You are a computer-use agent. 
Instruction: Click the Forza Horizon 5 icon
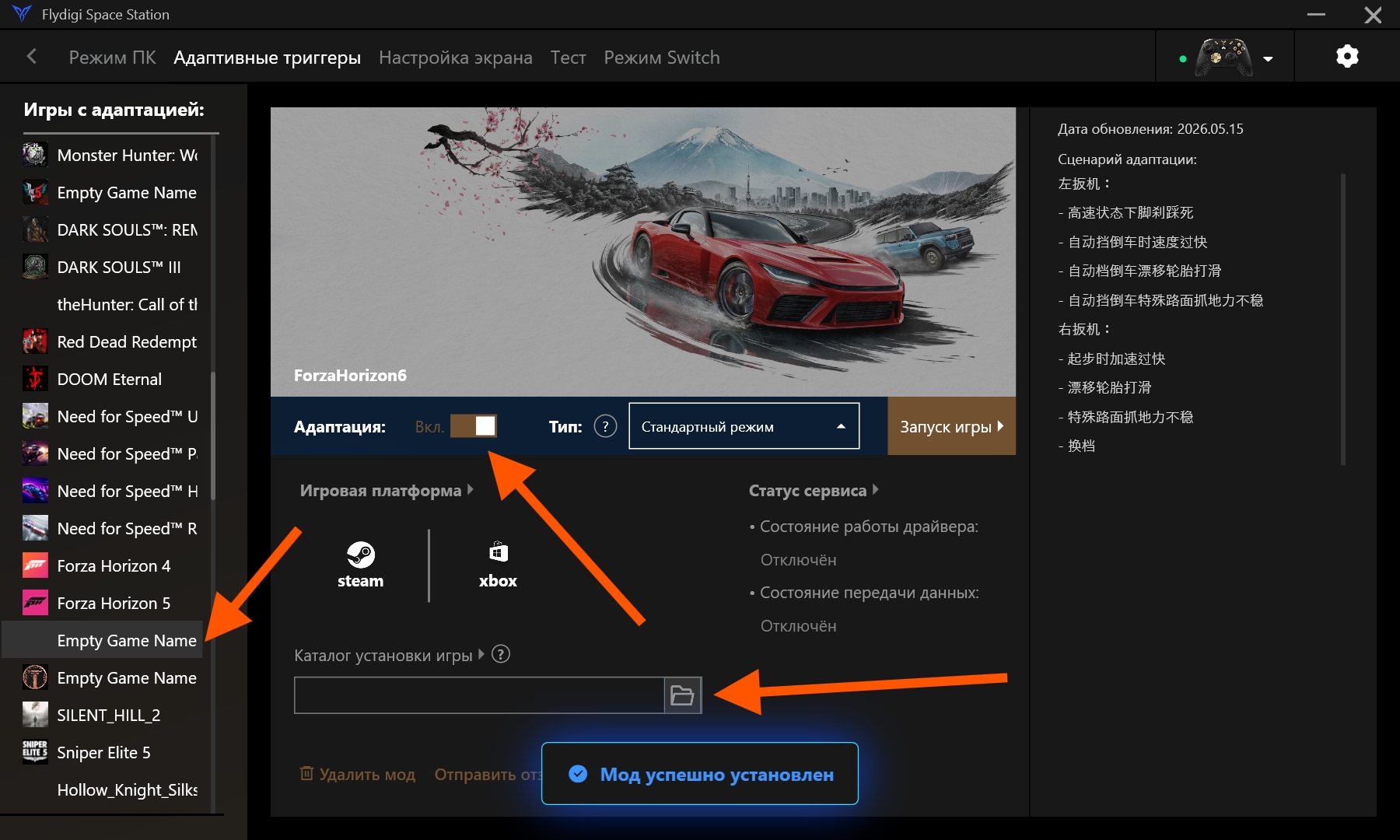(35, 603)
